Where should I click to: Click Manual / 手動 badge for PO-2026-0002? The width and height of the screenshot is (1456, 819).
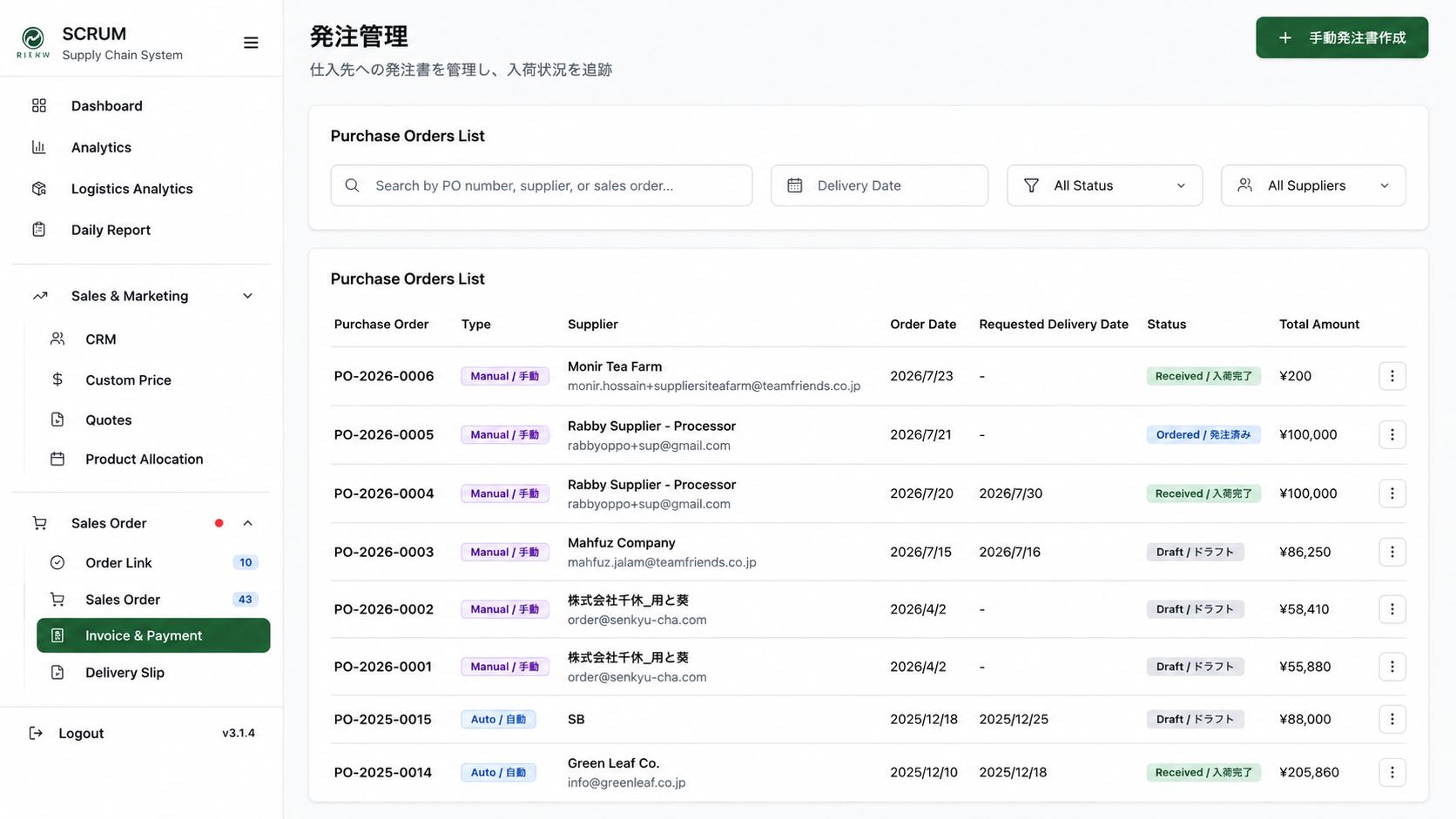tap(505, 609)
